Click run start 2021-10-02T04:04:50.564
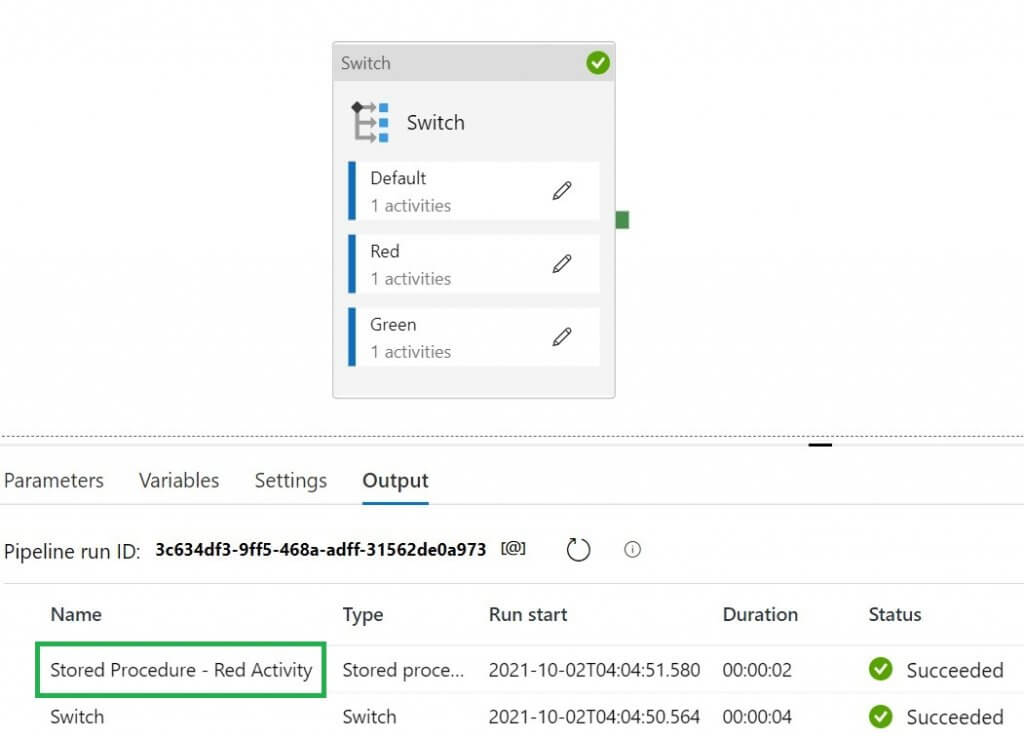The image size is (1024, 738). [594, 717]
